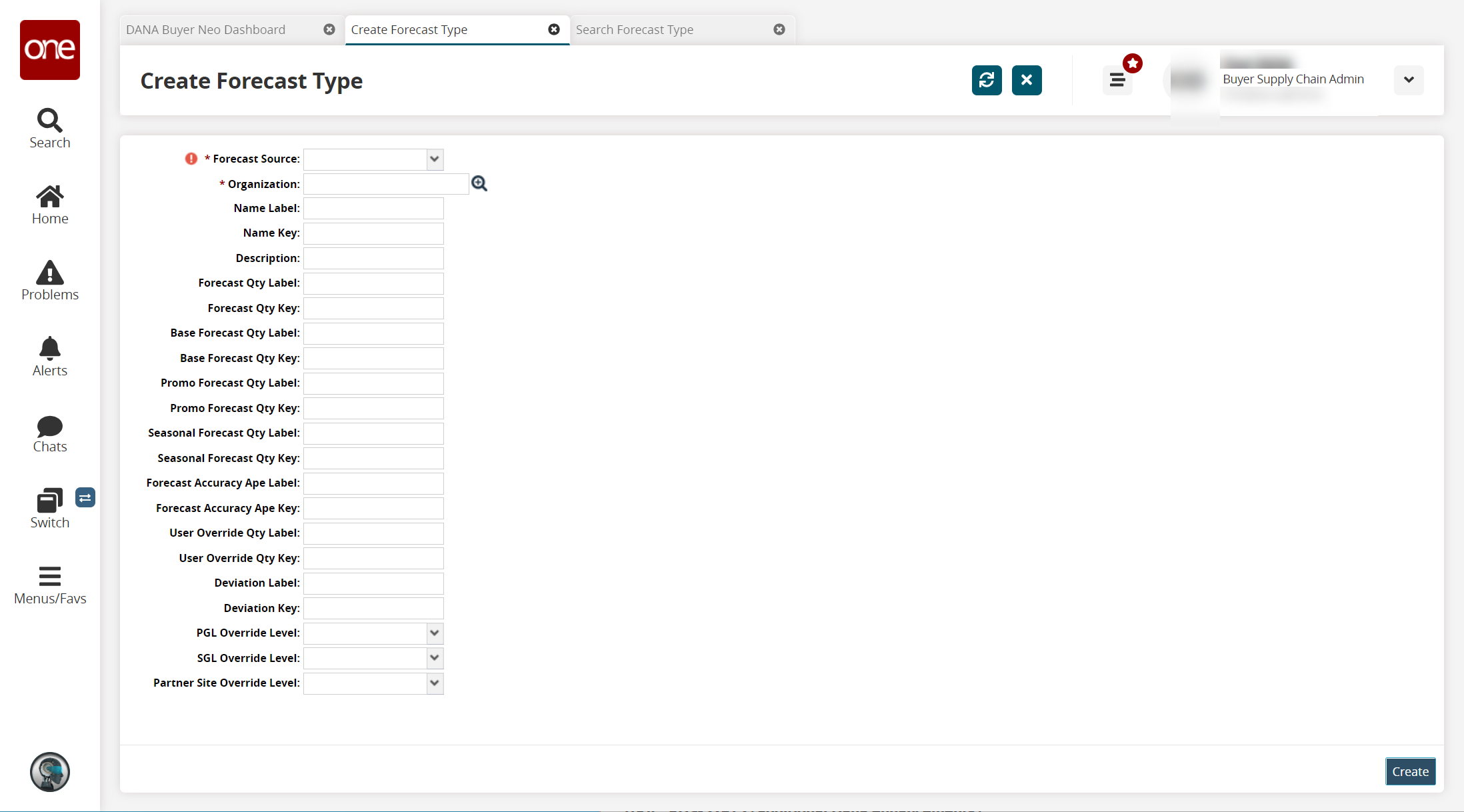Image resolution: width=1464 pixels, height=812 pixels.
Task: Open the user role chevron dropdown
Action: tap(1409, 80)
